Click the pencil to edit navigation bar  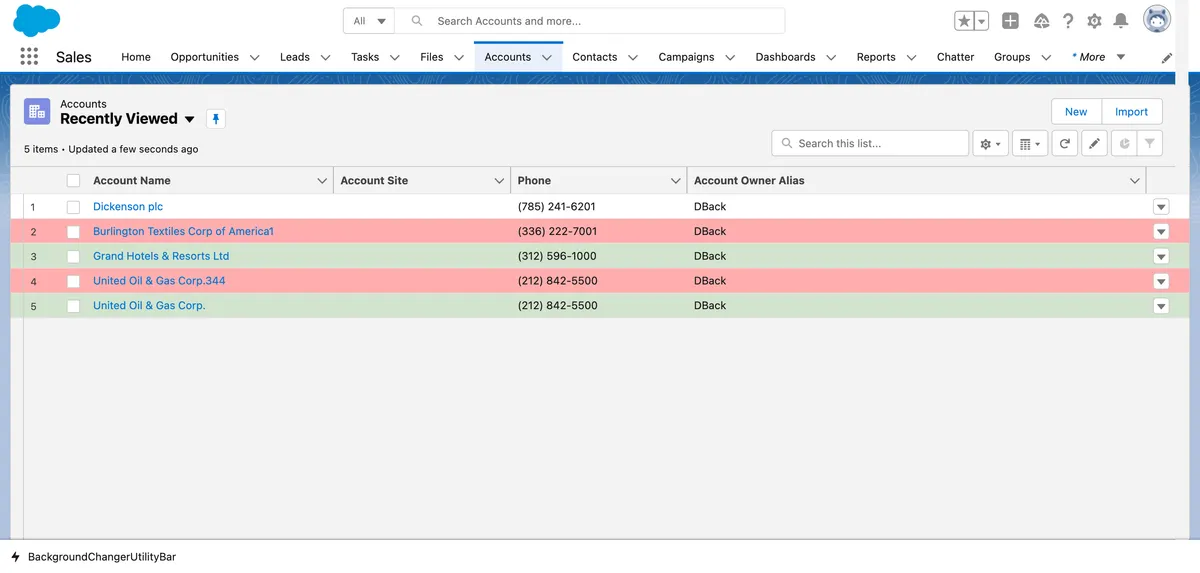tap(1167, 58)
